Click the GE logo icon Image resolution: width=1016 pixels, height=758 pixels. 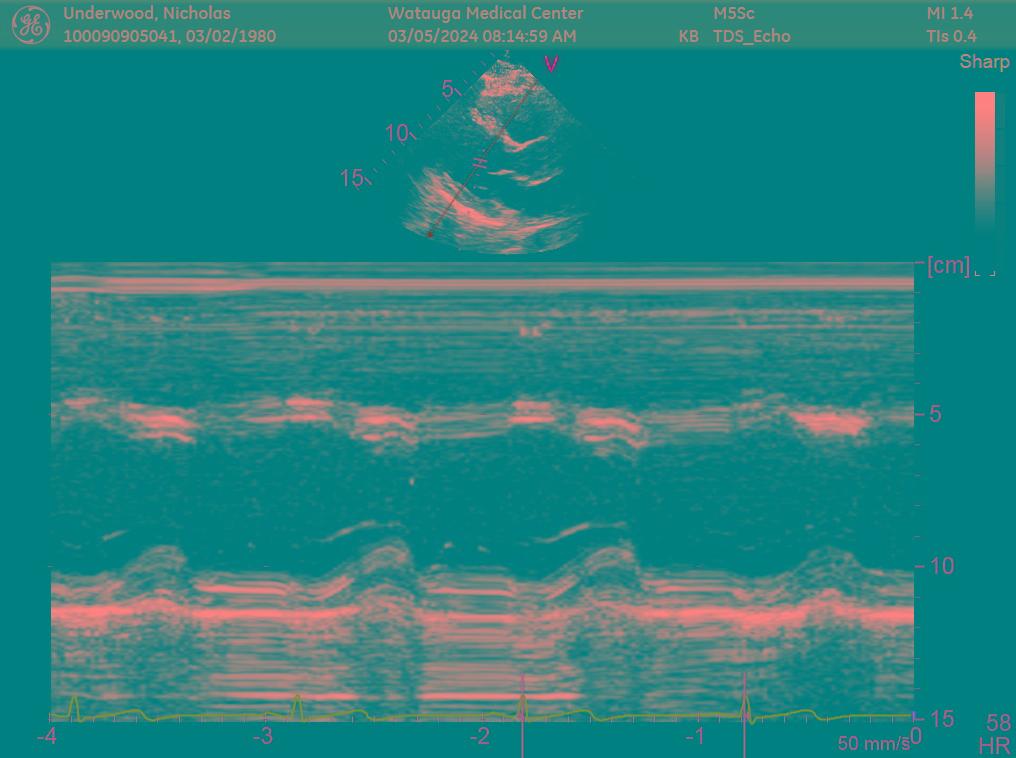coord(30,25)
